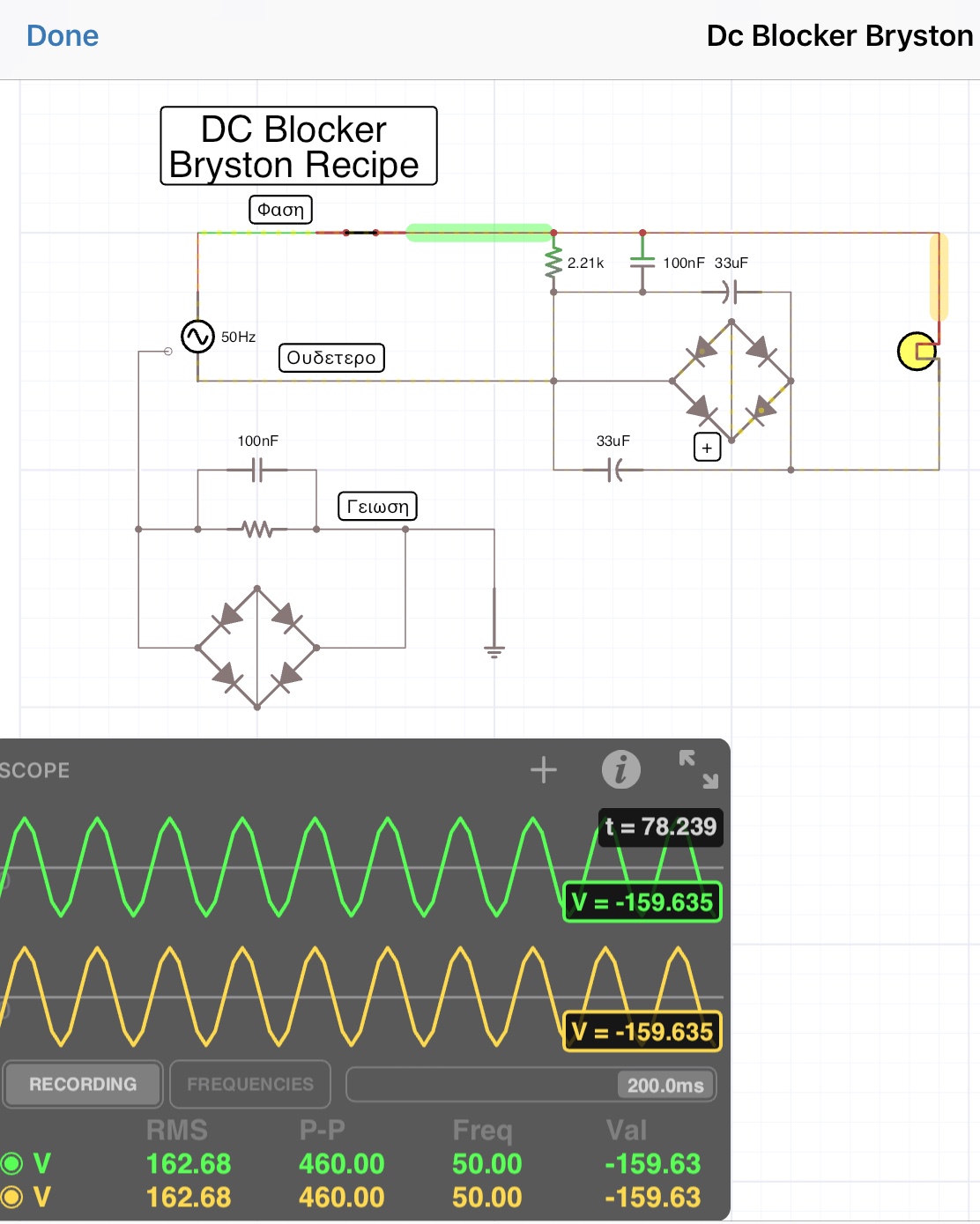The height and width of the screenshot is (1224, 980).
Task: Select the 2.21k resistor
Action: pyautogui.click(x=553, y=263)
